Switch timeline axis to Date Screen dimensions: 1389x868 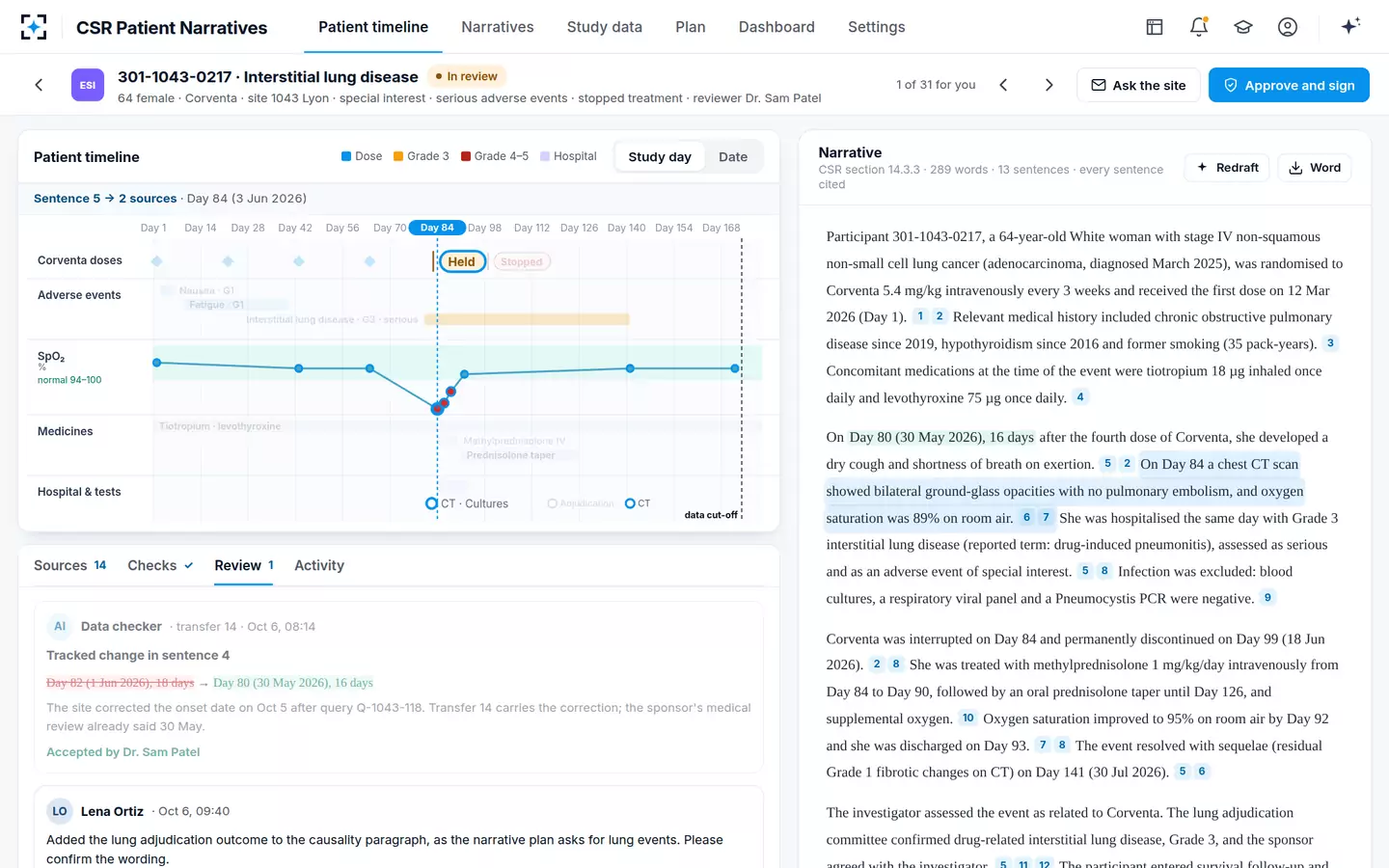[x=733, y=157]
